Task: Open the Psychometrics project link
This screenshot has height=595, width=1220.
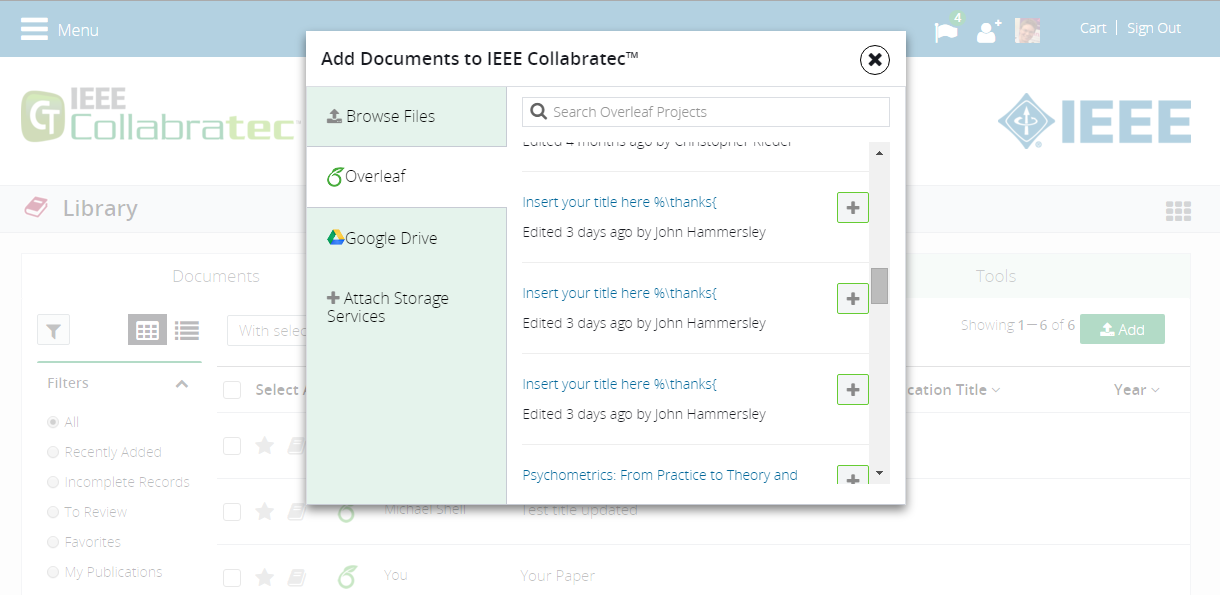Action: coord(660,475)
